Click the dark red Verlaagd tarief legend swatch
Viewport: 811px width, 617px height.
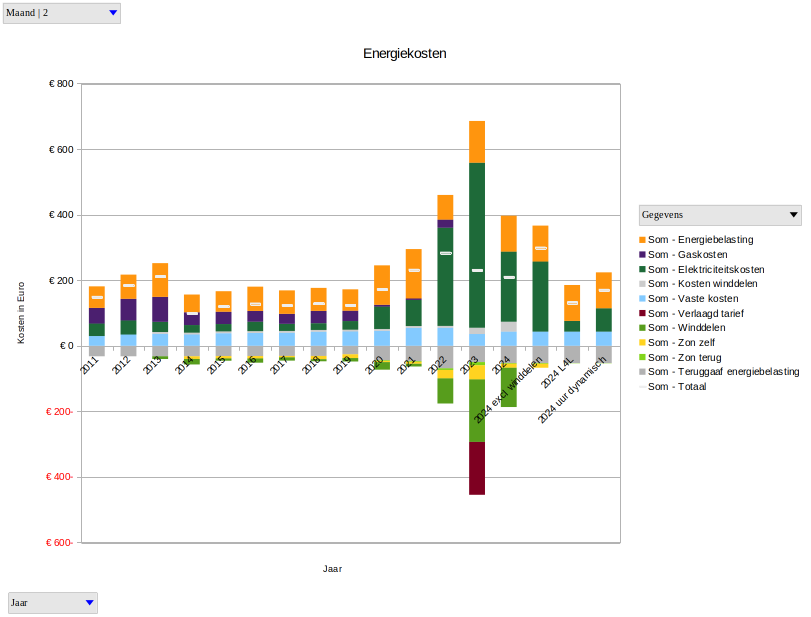(x=642, y=313)
